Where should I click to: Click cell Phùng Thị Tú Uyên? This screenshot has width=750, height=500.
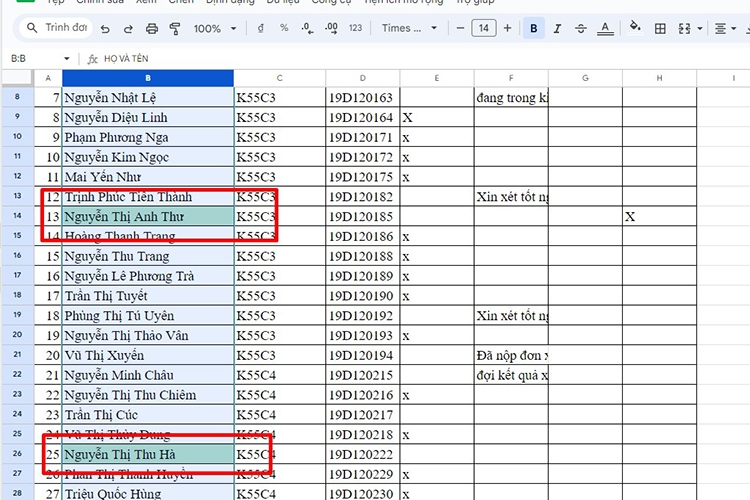tap(148, 315)
